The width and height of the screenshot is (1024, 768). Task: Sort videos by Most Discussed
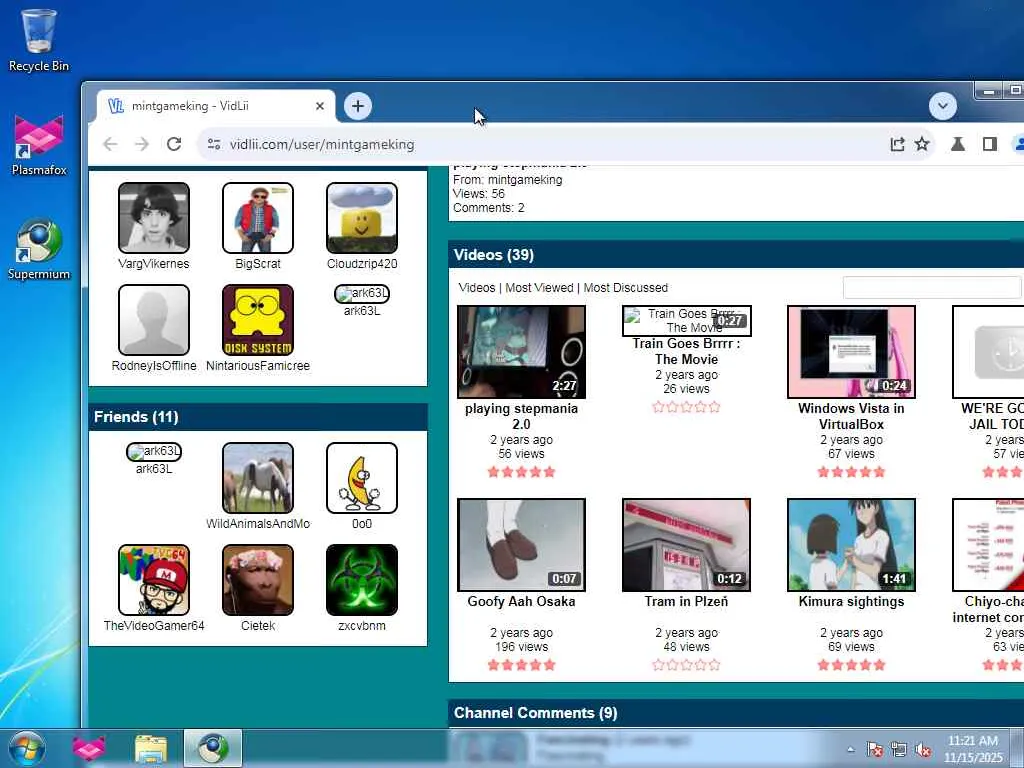626,287
